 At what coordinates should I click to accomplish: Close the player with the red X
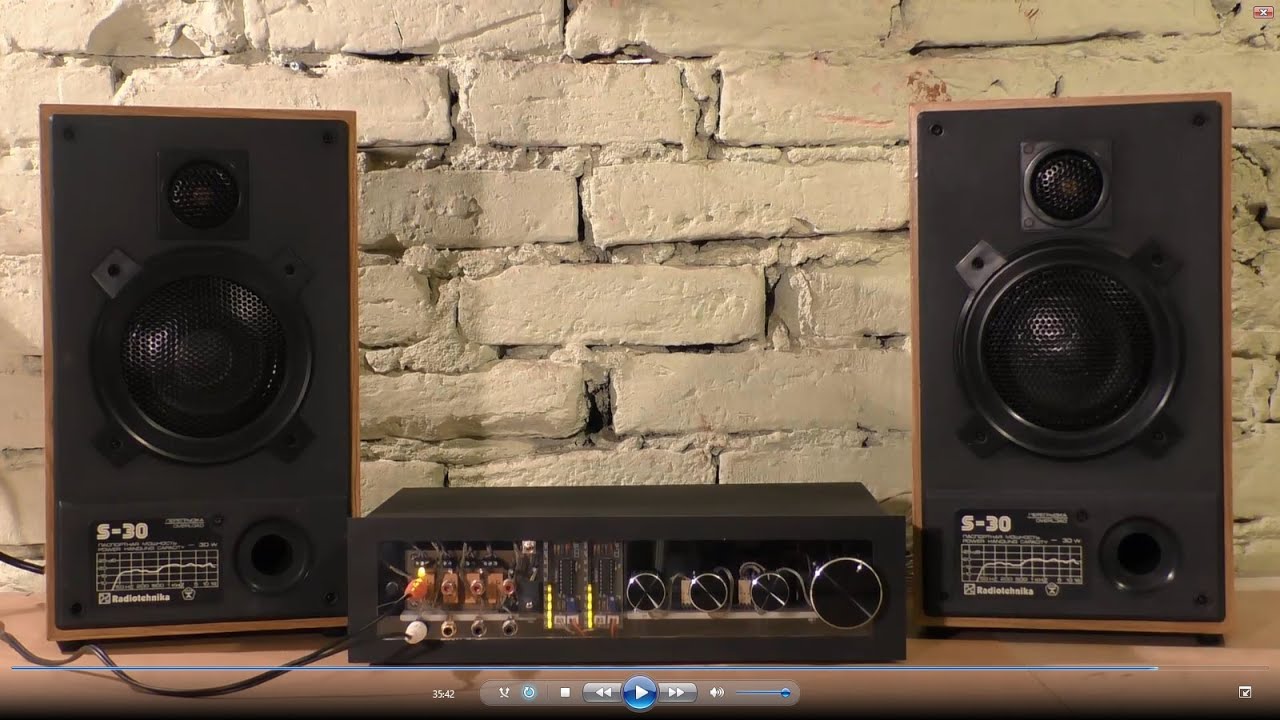[1263, 12]
